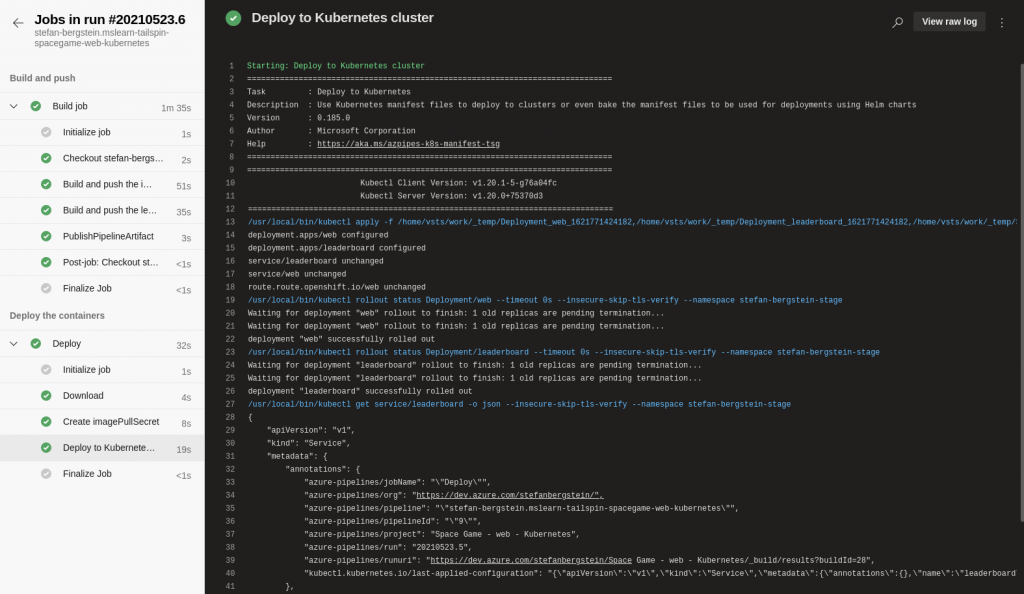Go back using the left arrow
Viewport: 1024px width, 594px height.
click(18, 23)
